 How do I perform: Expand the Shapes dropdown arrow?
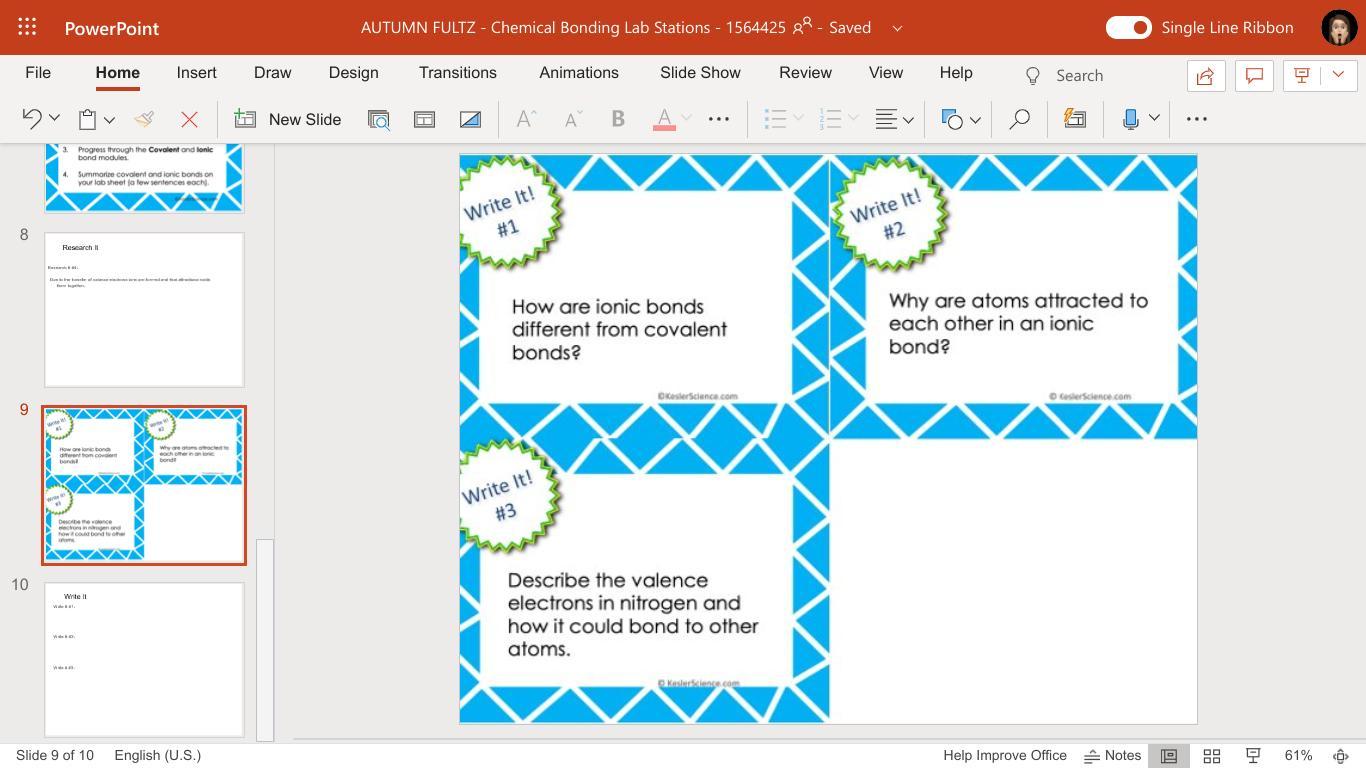pyautogui.click(x=975, y=119)
